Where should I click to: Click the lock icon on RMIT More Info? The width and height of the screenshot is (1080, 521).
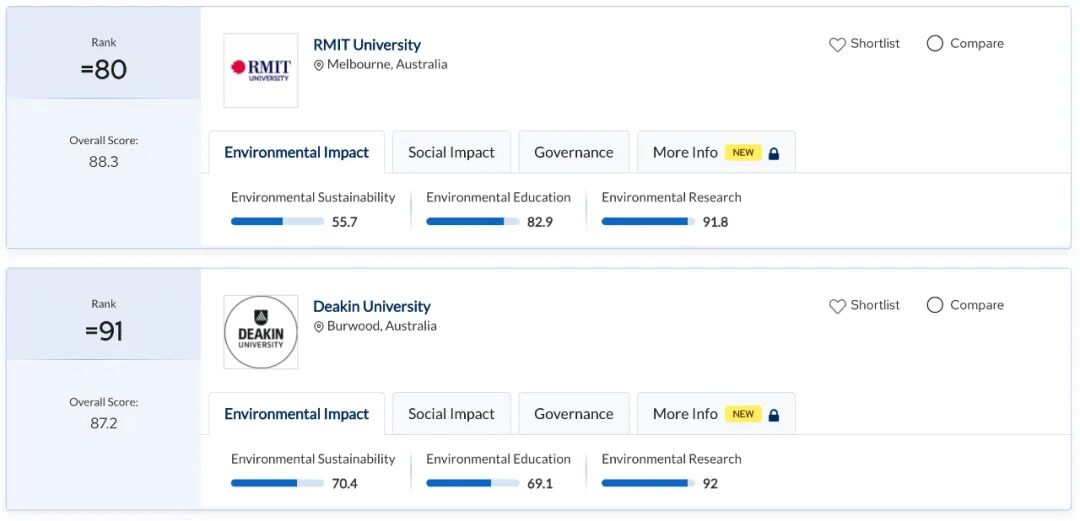(774, 153)
